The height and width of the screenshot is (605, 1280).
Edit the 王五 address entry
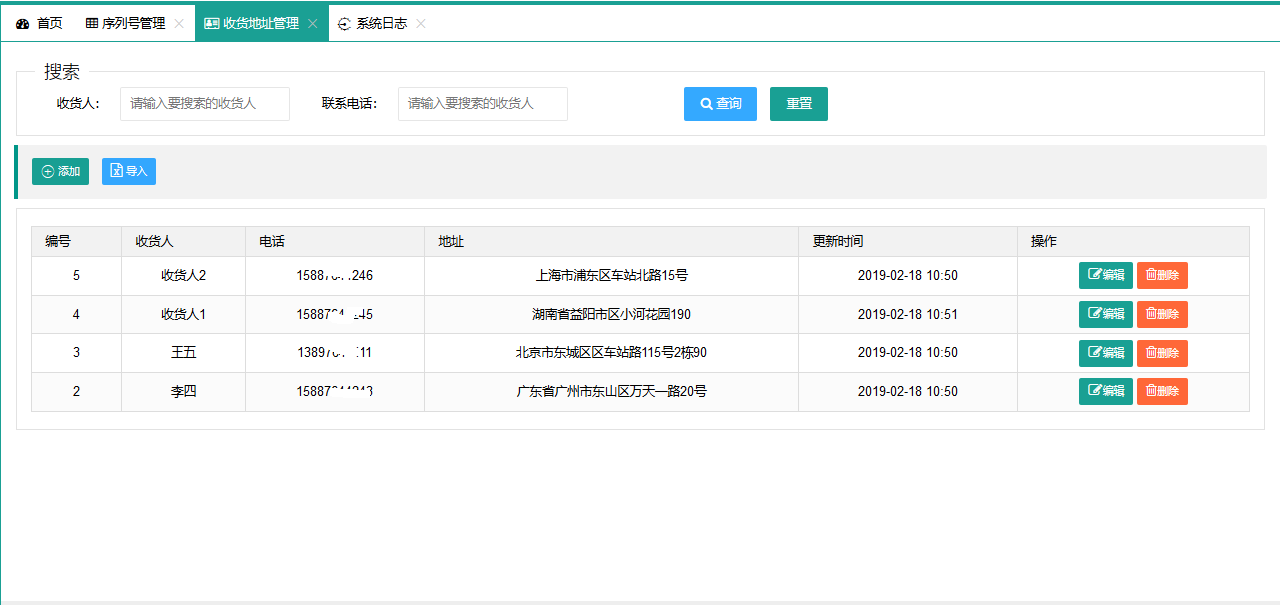1105,353
